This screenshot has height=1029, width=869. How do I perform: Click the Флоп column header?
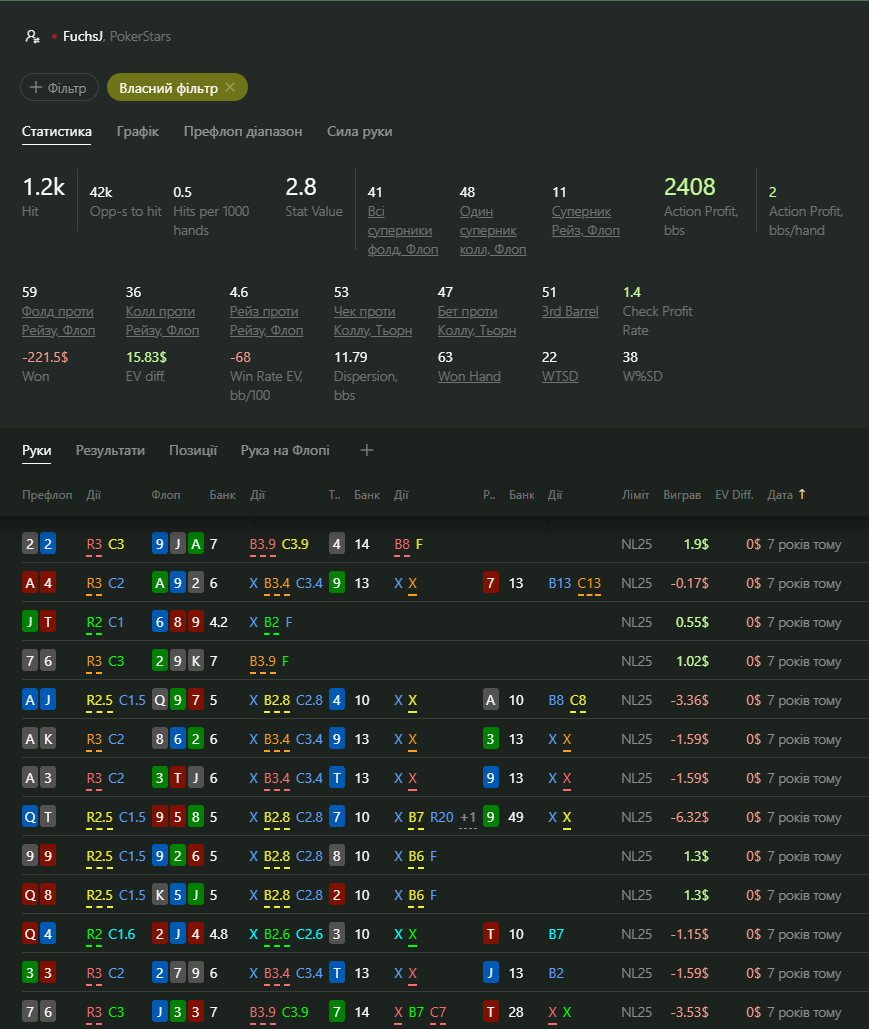[165, 495]
